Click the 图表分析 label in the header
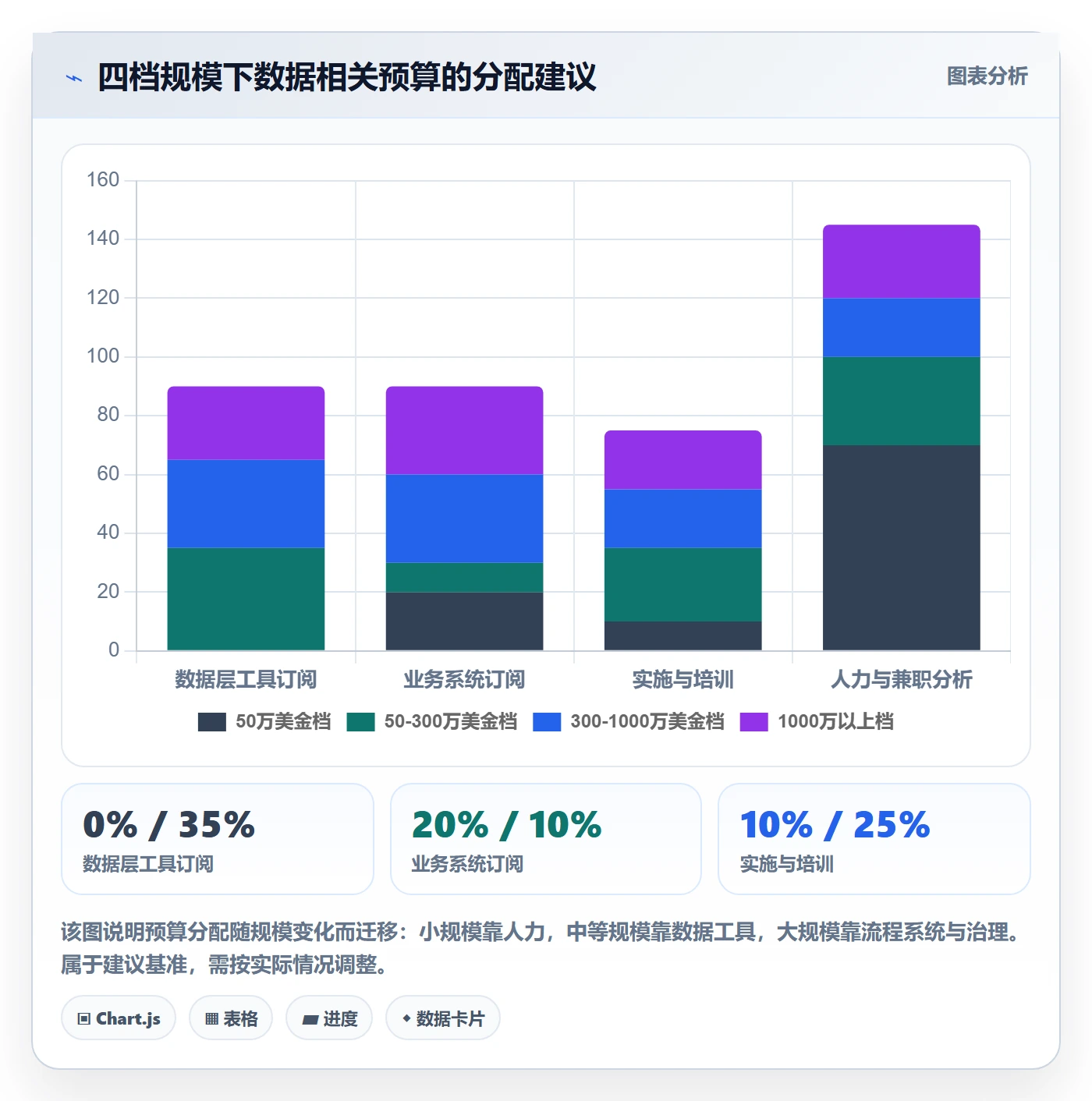Viewport: 1092px width, 1101px height. pos(987,76)
